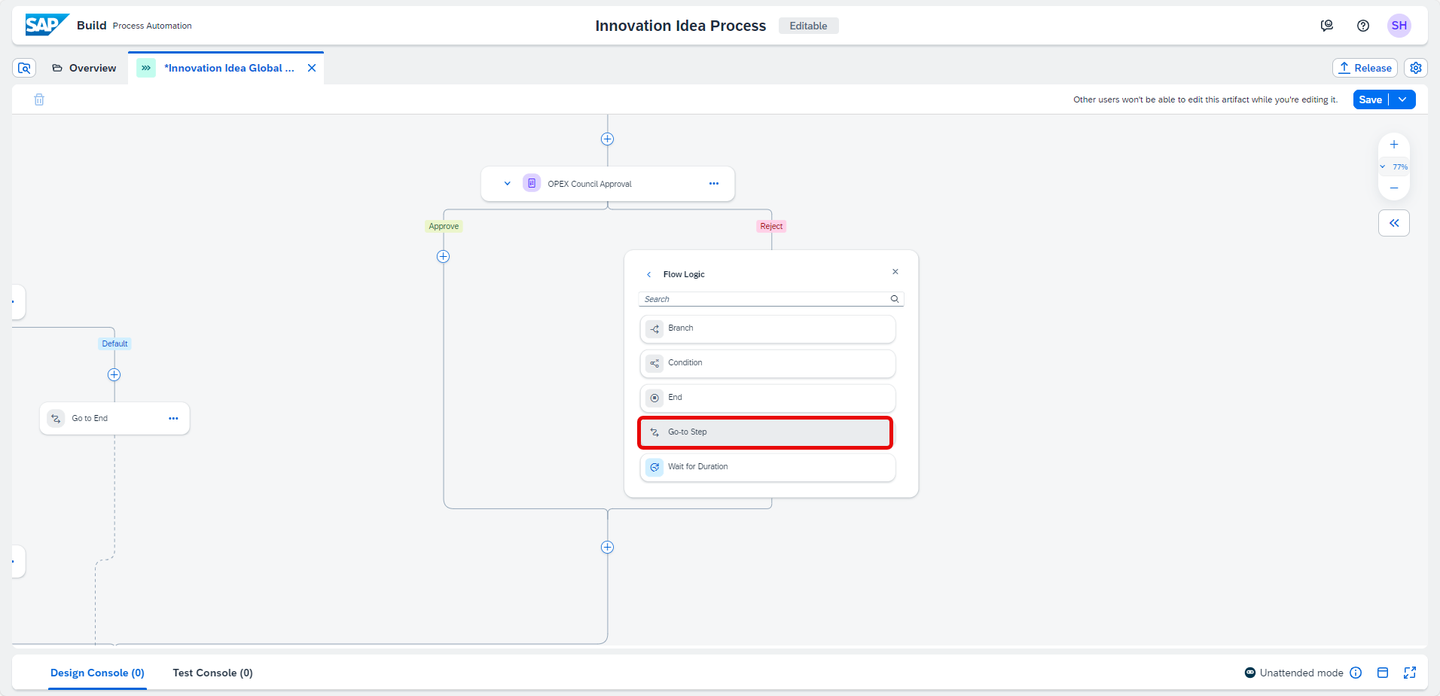Select End in Flow Logic list
Image resolution: width=1440 pixels, height=696 pixels.
[x=768, y=397]
